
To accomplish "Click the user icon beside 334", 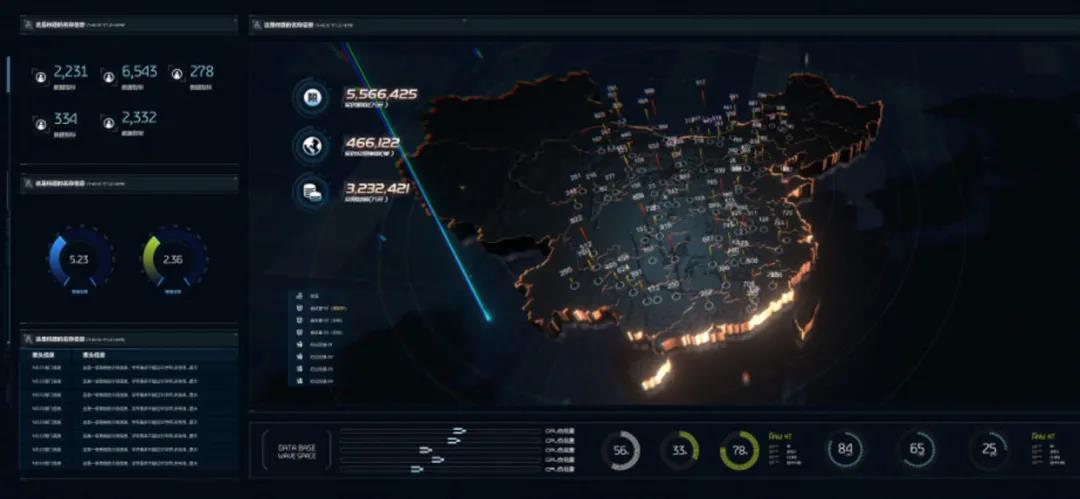I will 41,123.
